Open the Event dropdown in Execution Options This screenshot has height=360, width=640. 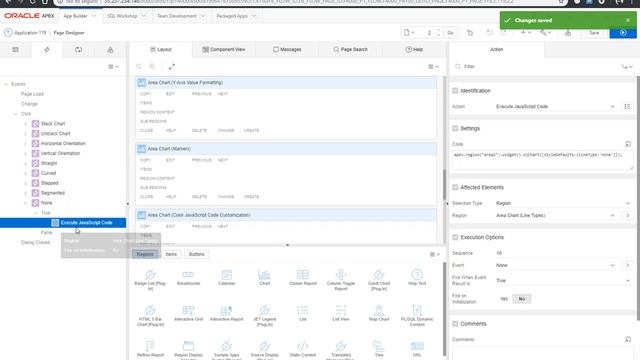[x=556, y=265]
